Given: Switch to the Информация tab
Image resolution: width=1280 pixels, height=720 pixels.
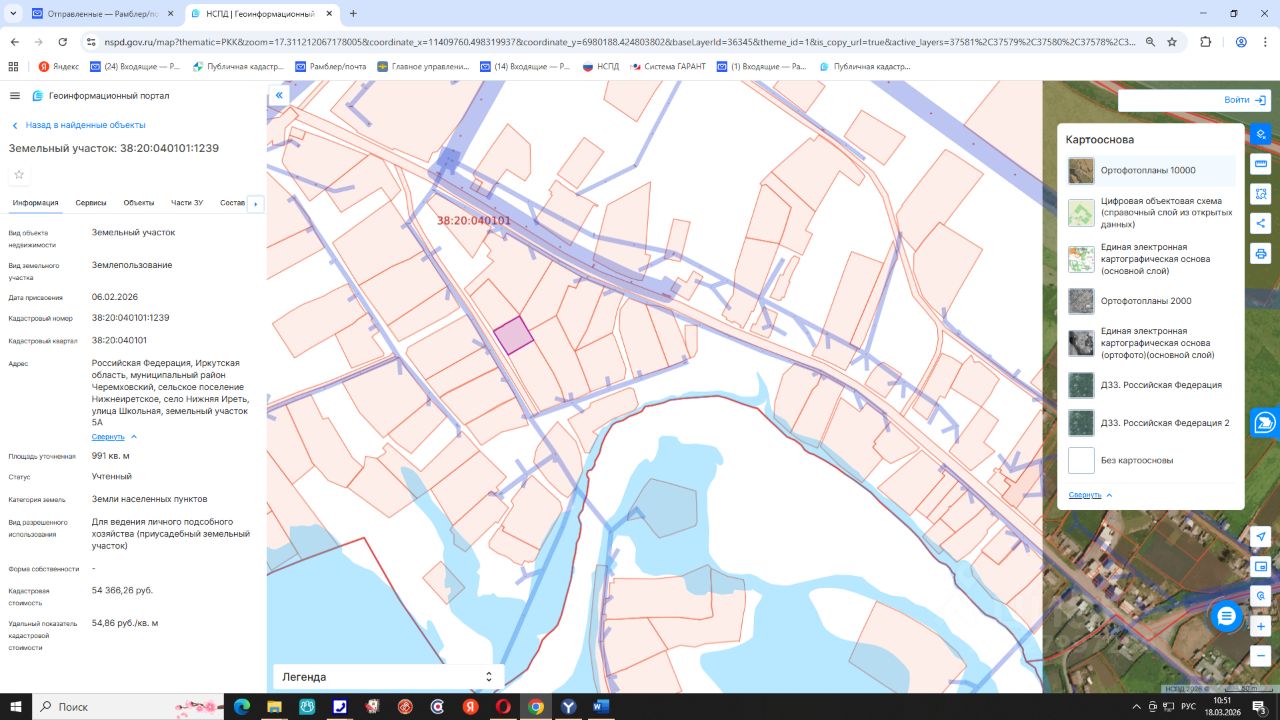Looking at the screenshot, I should point(35,203).
